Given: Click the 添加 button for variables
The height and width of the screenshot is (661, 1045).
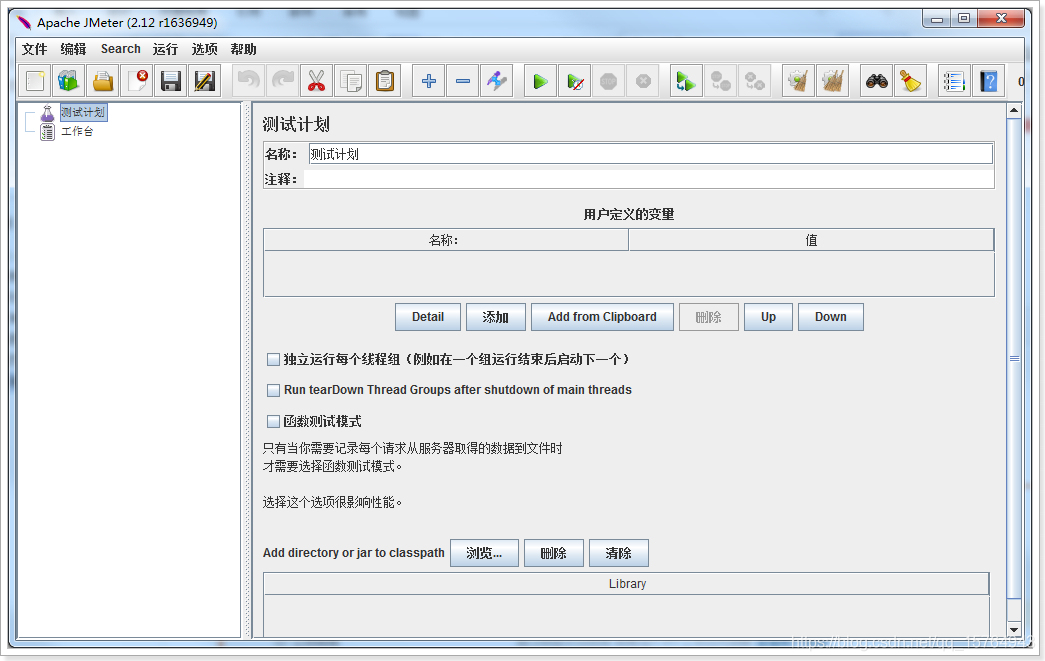Looking at the screenshot, I should [x=496, y=317].
